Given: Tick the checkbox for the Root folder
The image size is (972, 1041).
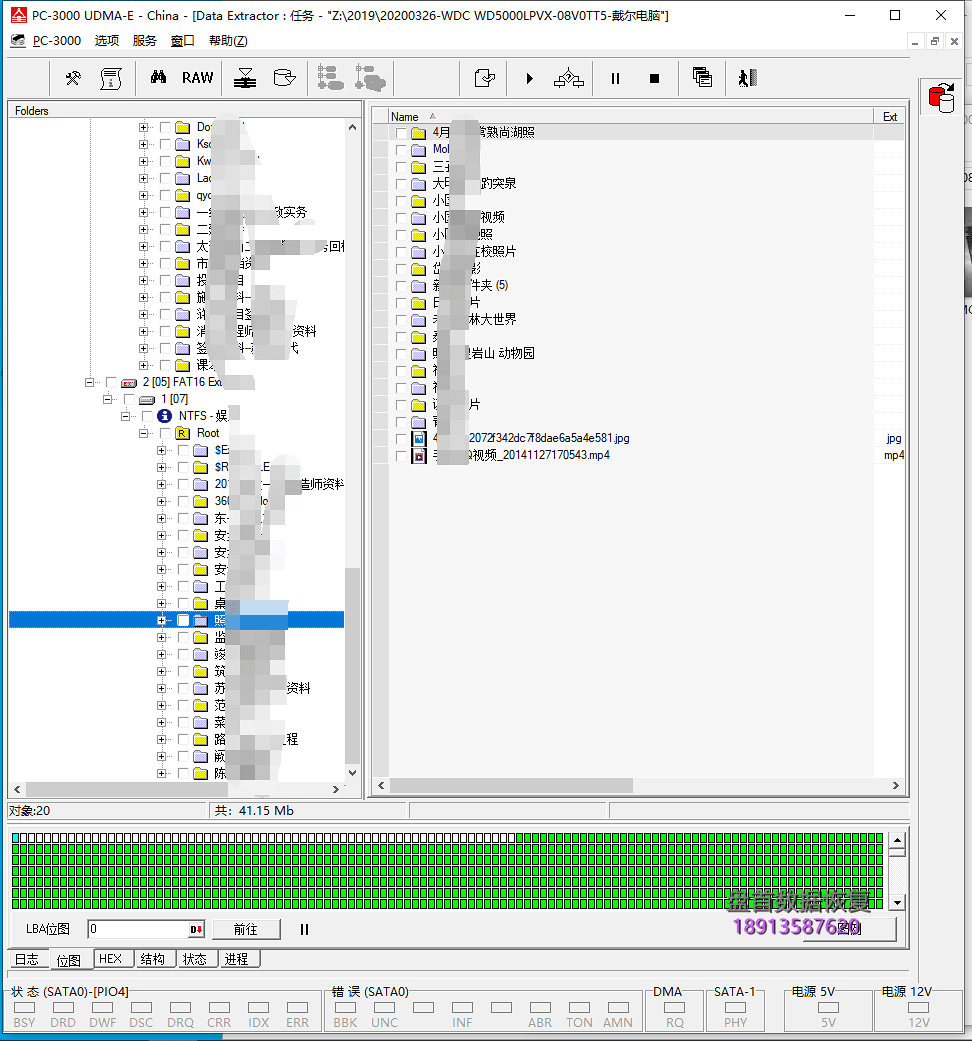Looking at the screenshot, I should (165, 434).
